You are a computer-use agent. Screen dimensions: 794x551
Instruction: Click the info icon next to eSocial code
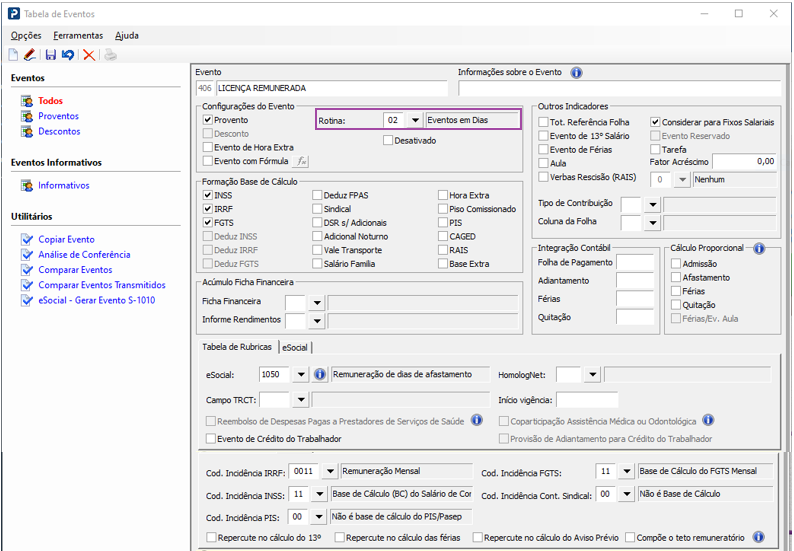tap(321, 374)
